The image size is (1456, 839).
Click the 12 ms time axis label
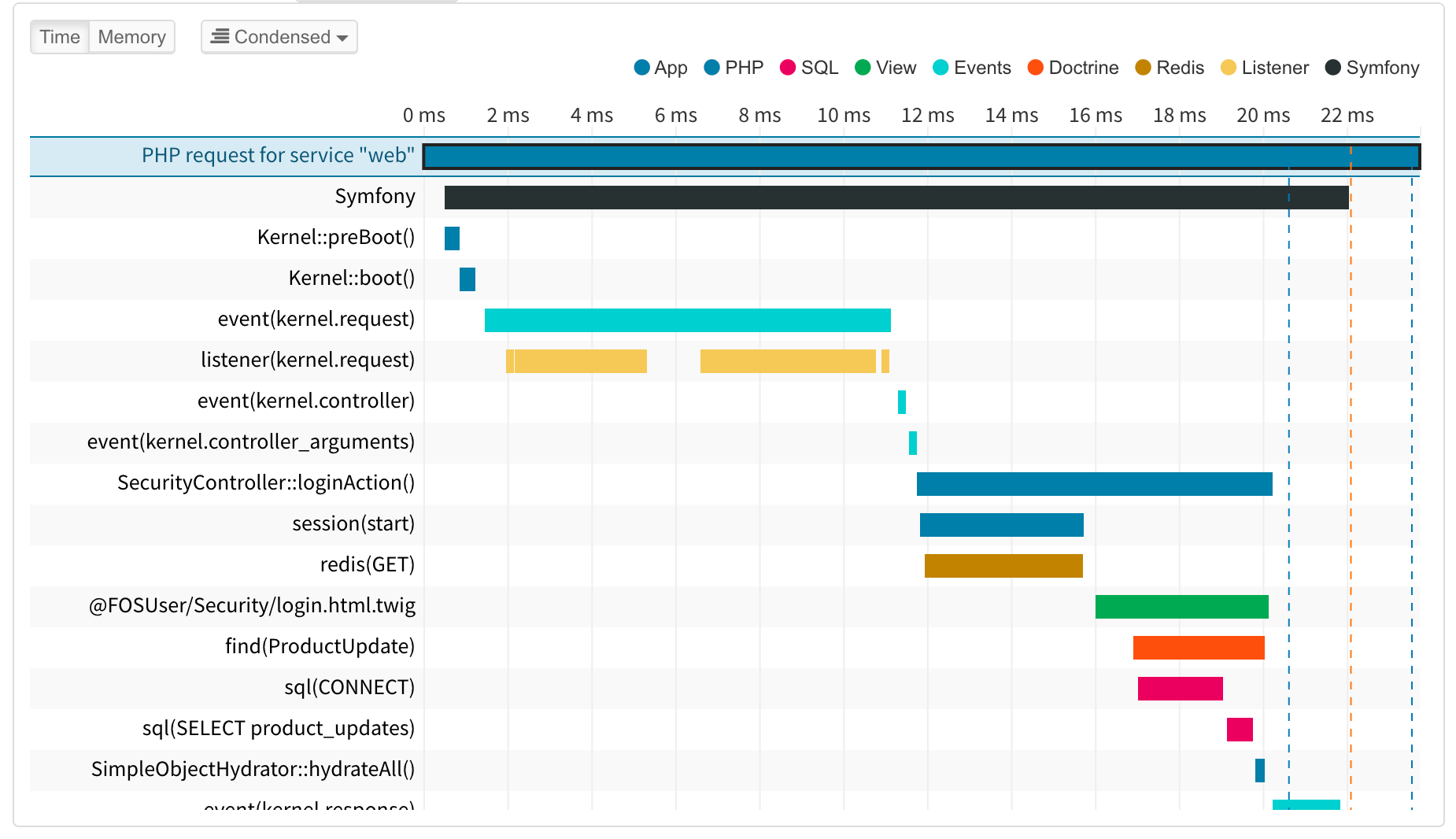pyautogui.click(x=927, y=115)
